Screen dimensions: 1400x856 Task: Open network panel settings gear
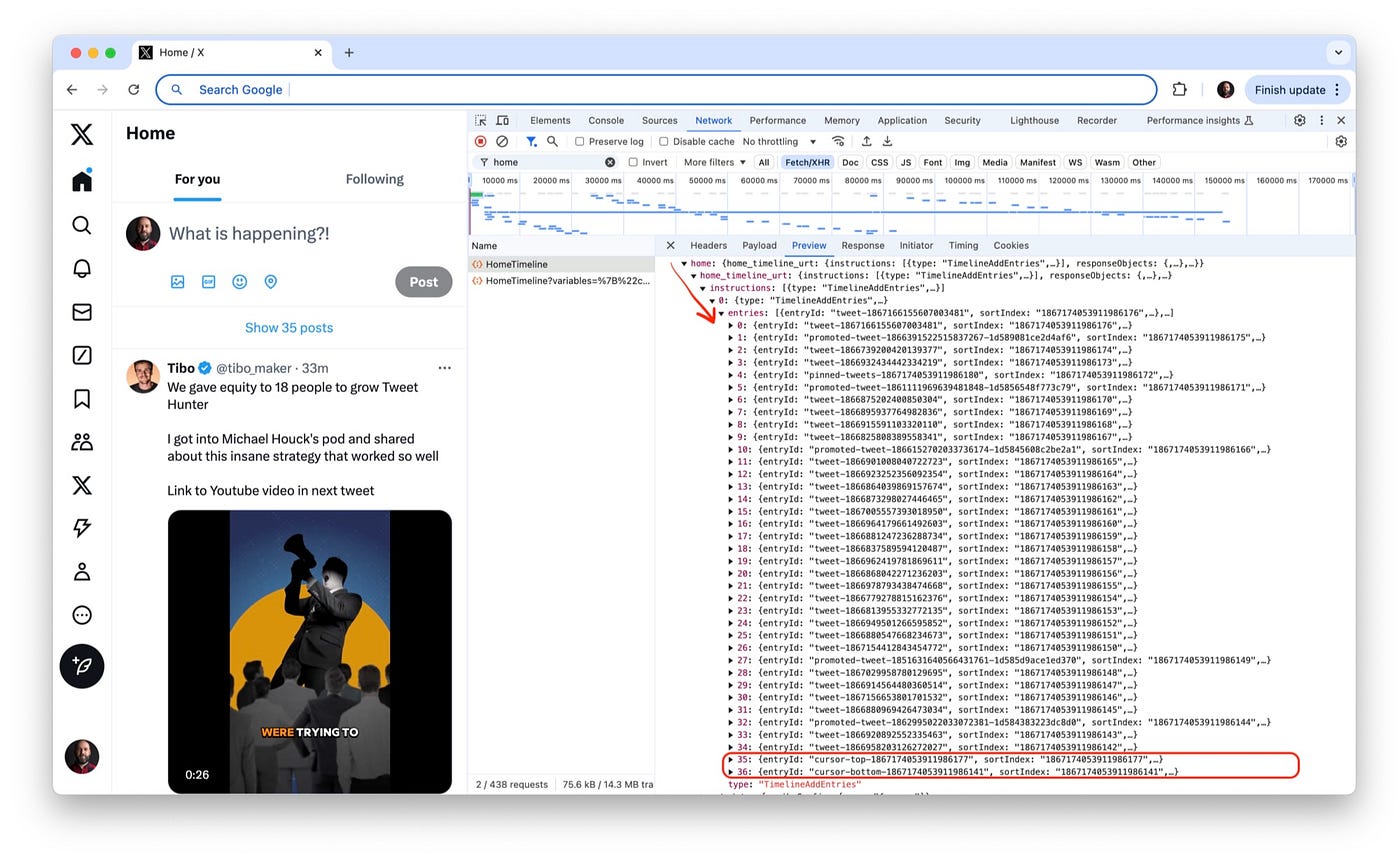click(1341, 141)
